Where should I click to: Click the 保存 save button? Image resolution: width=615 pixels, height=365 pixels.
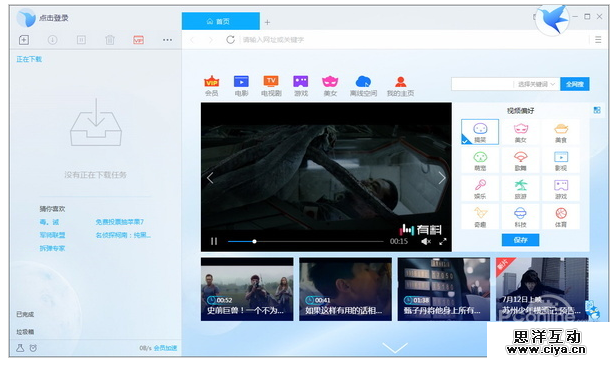pyautogui.click(x=520, y=240)
